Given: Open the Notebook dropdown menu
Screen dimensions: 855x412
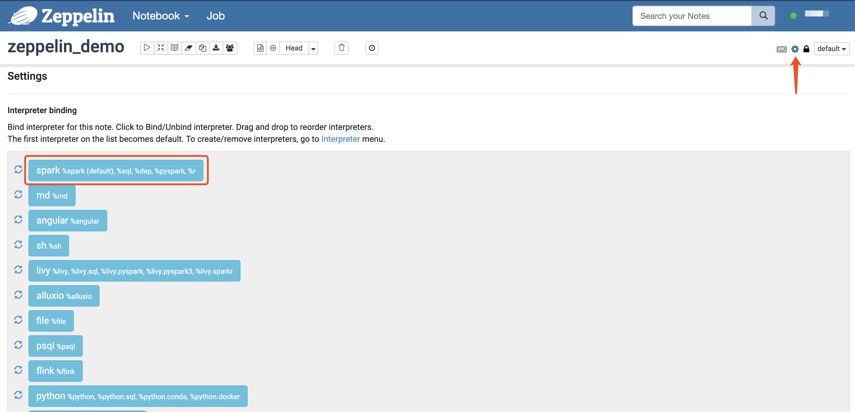Looking at the screenshot, I should (161, 16).
